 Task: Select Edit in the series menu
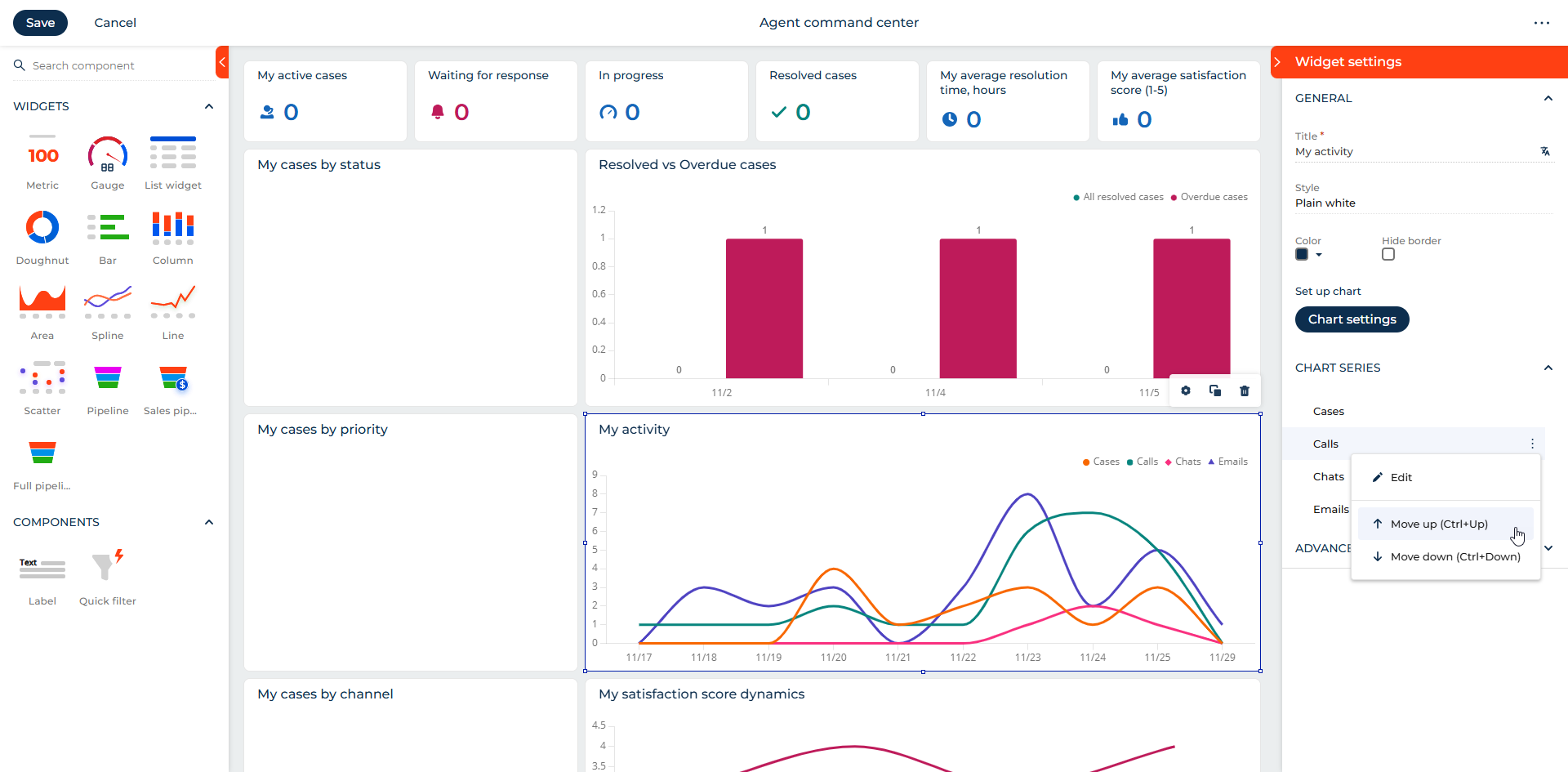click(1401, 477)
